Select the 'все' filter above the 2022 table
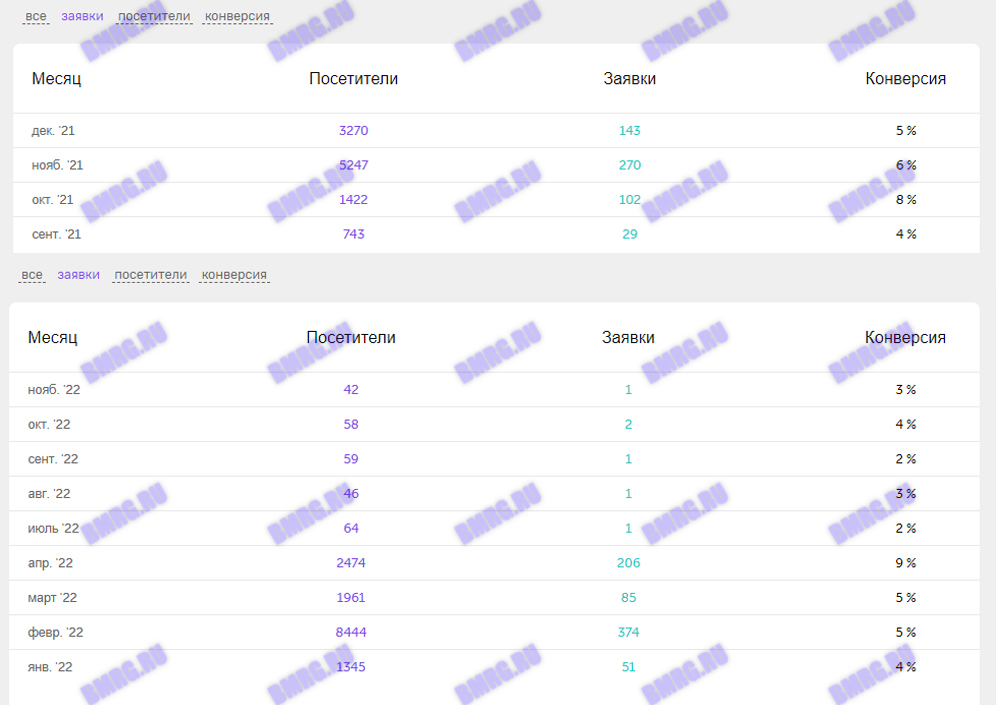The image size is (996, 705). 33,275
